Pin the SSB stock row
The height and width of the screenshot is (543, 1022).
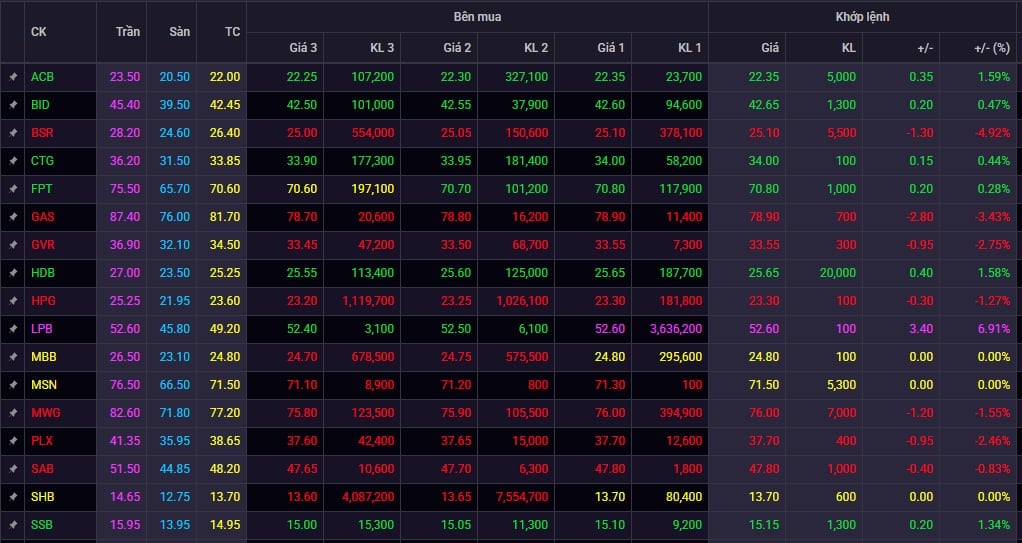[x=12, y=525]
